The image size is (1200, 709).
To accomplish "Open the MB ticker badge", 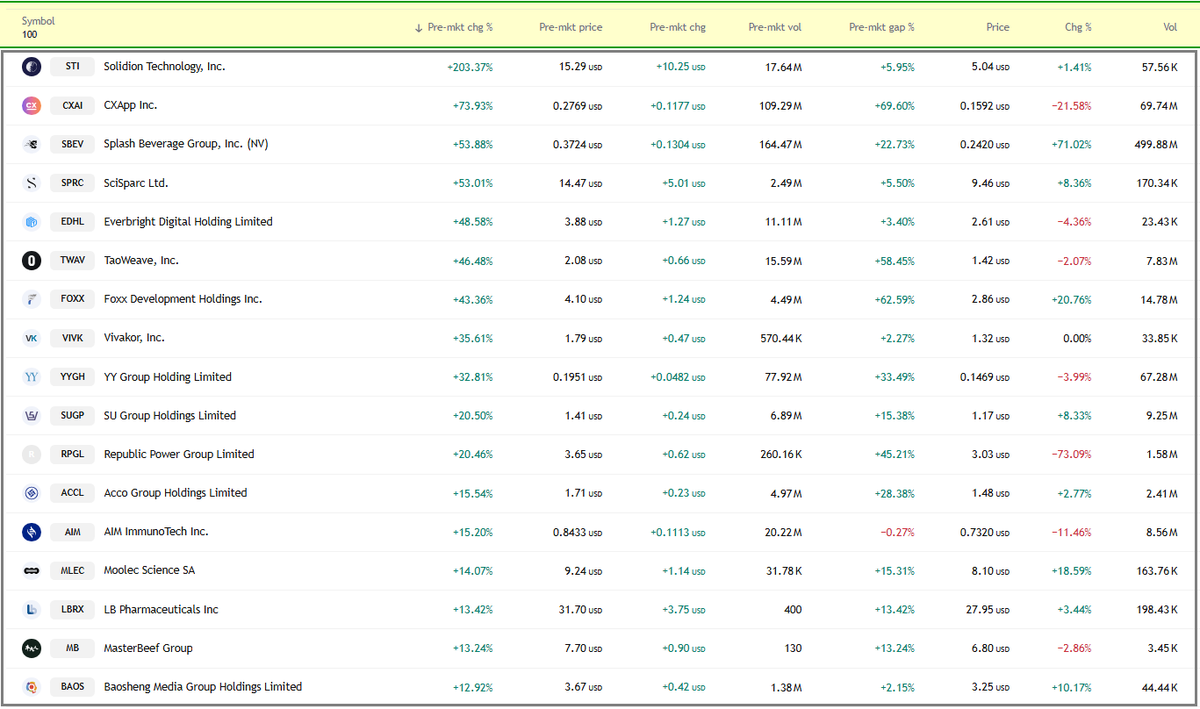I will [x=72, y=648].
